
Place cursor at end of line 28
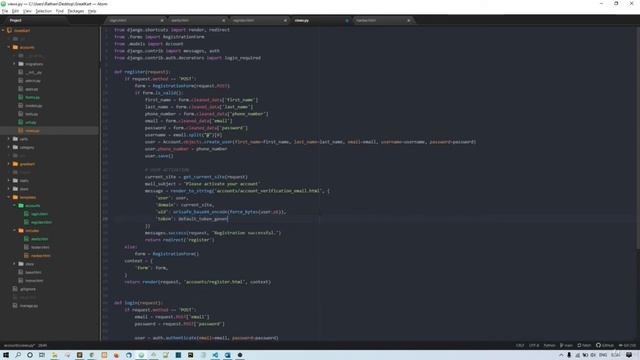(228, 219)
